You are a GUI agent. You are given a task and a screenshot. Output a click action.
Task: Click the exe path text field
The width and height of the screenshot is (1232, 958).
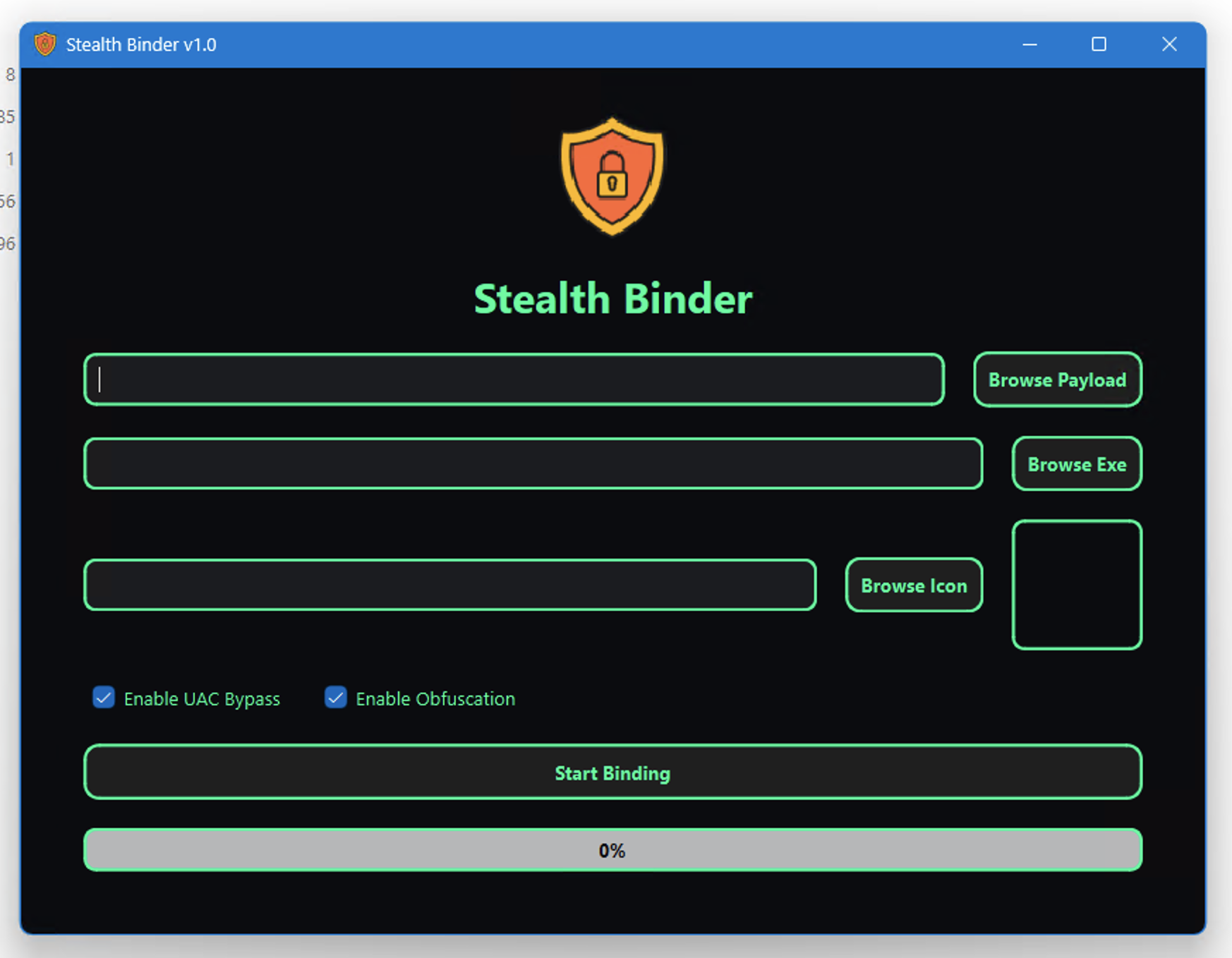point(533,463)
